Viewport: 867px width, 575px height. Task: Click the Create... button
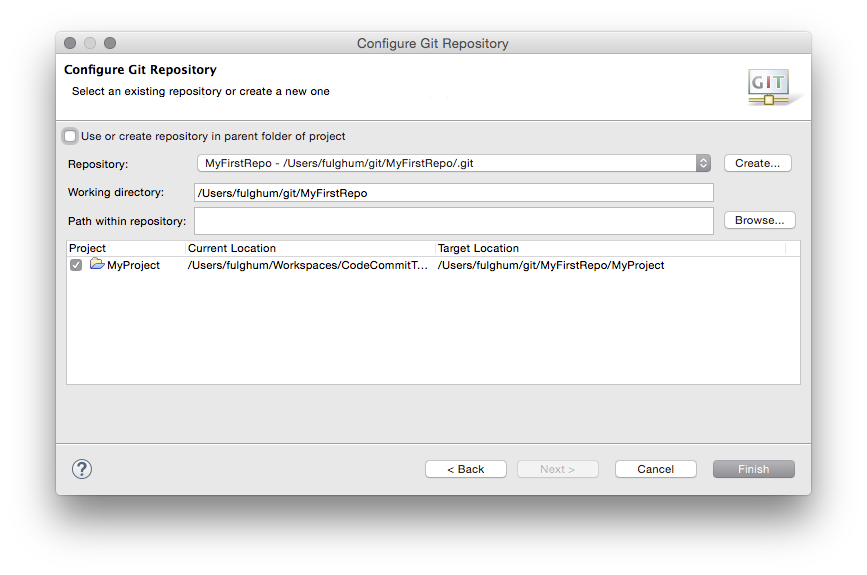(758, 163)
